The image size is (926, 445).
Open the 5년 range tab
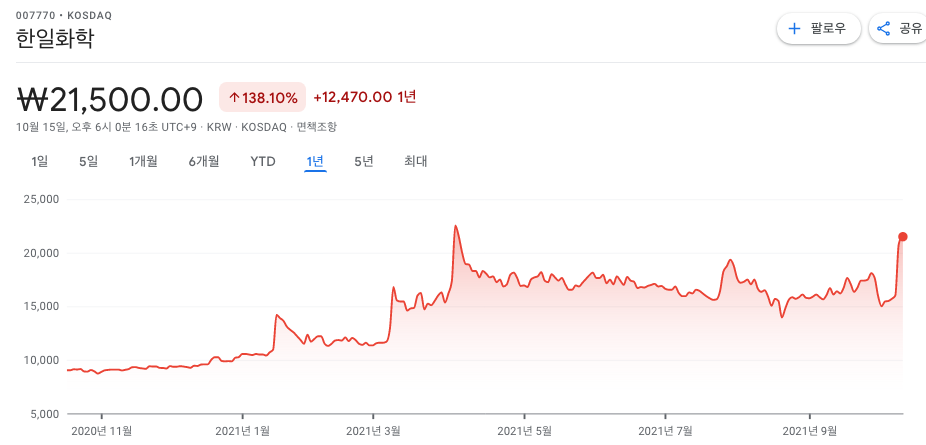[364, 161]
